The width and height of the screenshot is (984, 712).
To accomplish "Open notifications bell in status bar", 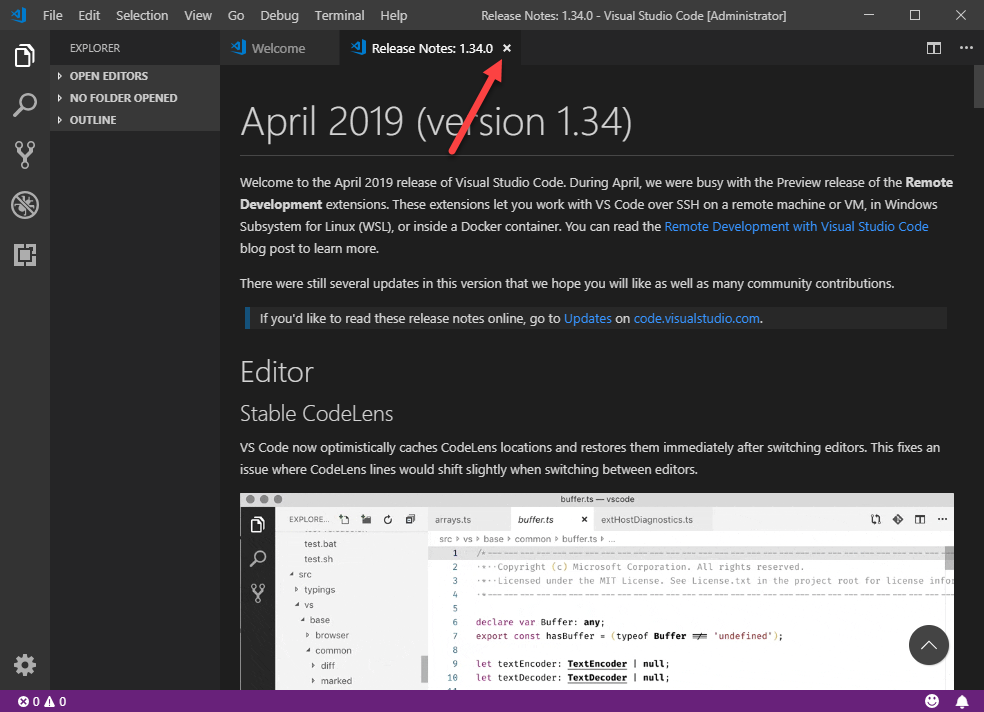I will pyautogui.click(x=961, y=701).
